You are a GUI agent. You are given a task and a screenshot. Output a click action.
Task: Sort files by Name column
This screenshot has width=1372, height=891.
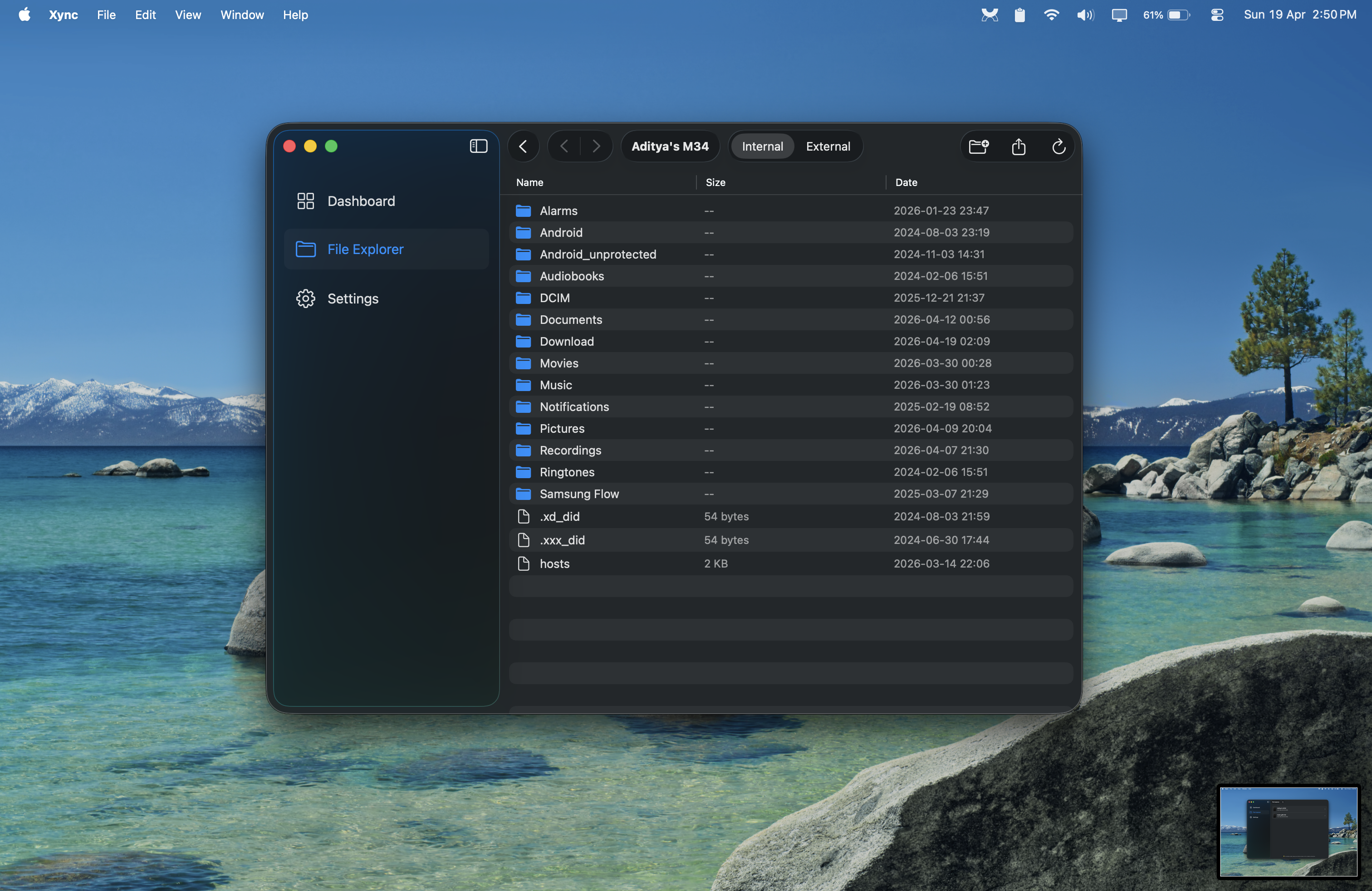530,182
